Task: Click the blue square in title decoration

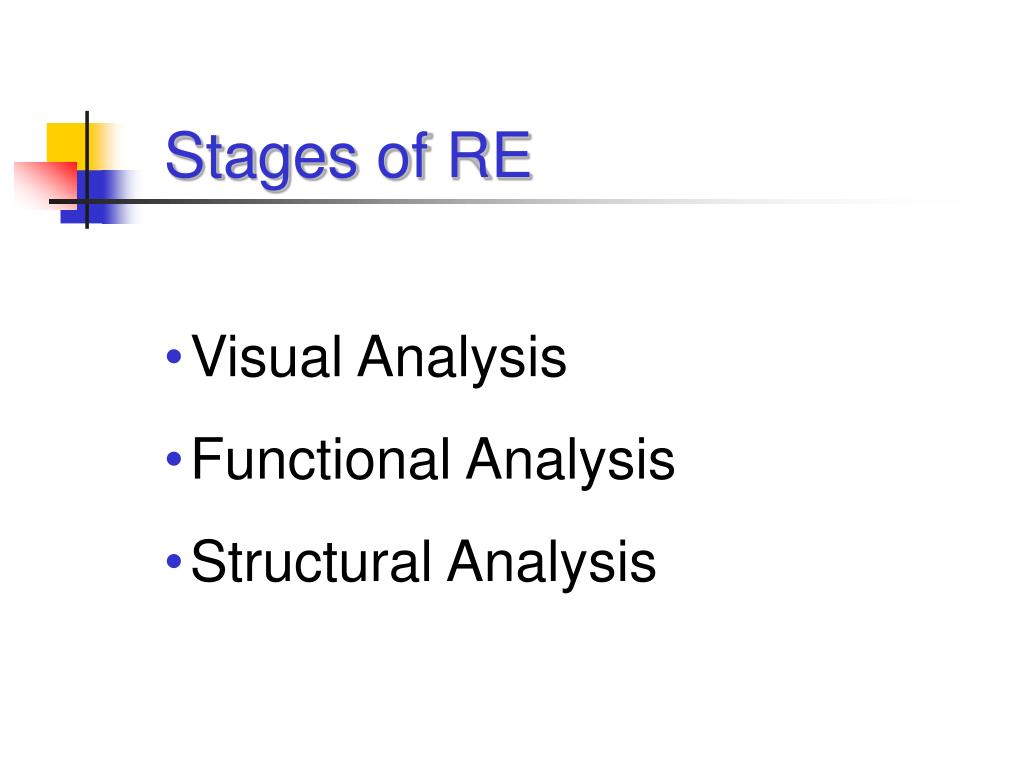Action: pyautogui.click(x=98, y=197)
